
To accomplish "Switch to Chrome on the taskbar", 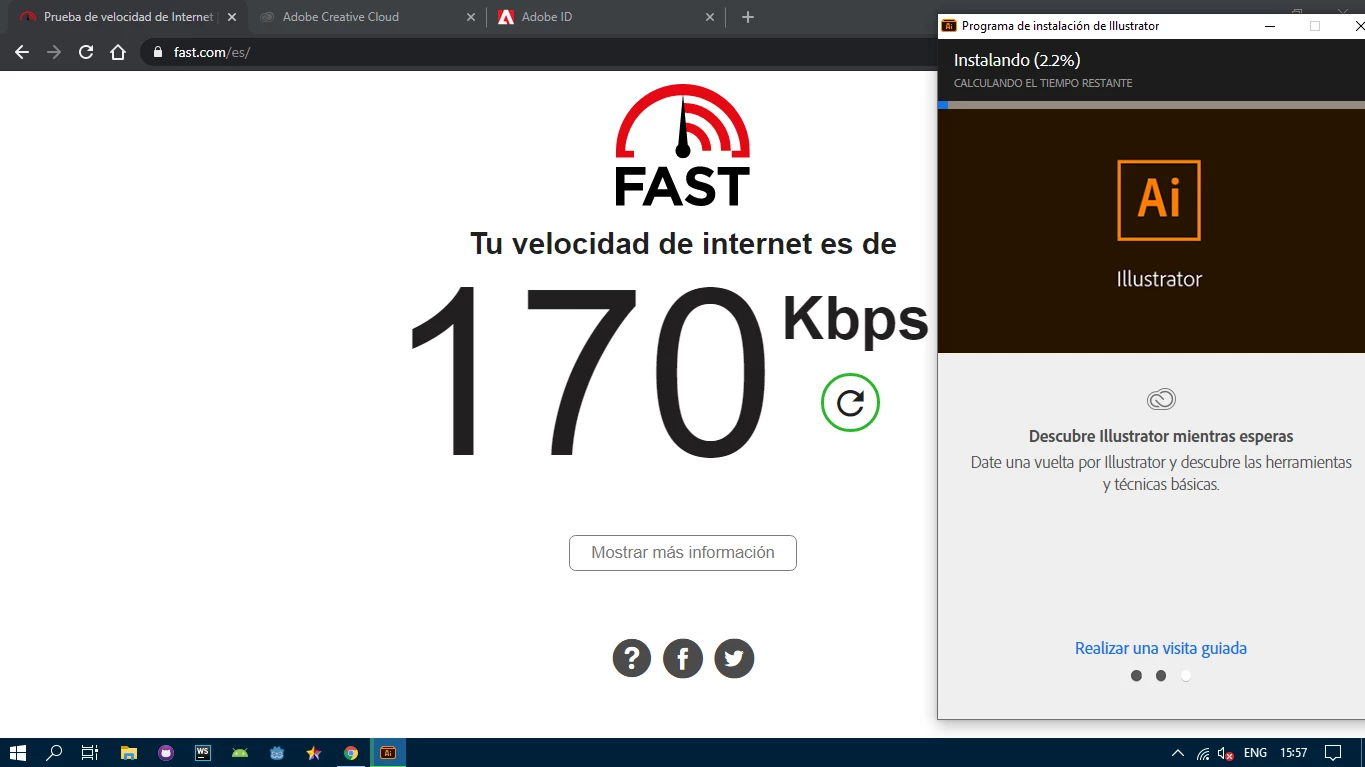I will click(x=351, y=753).
